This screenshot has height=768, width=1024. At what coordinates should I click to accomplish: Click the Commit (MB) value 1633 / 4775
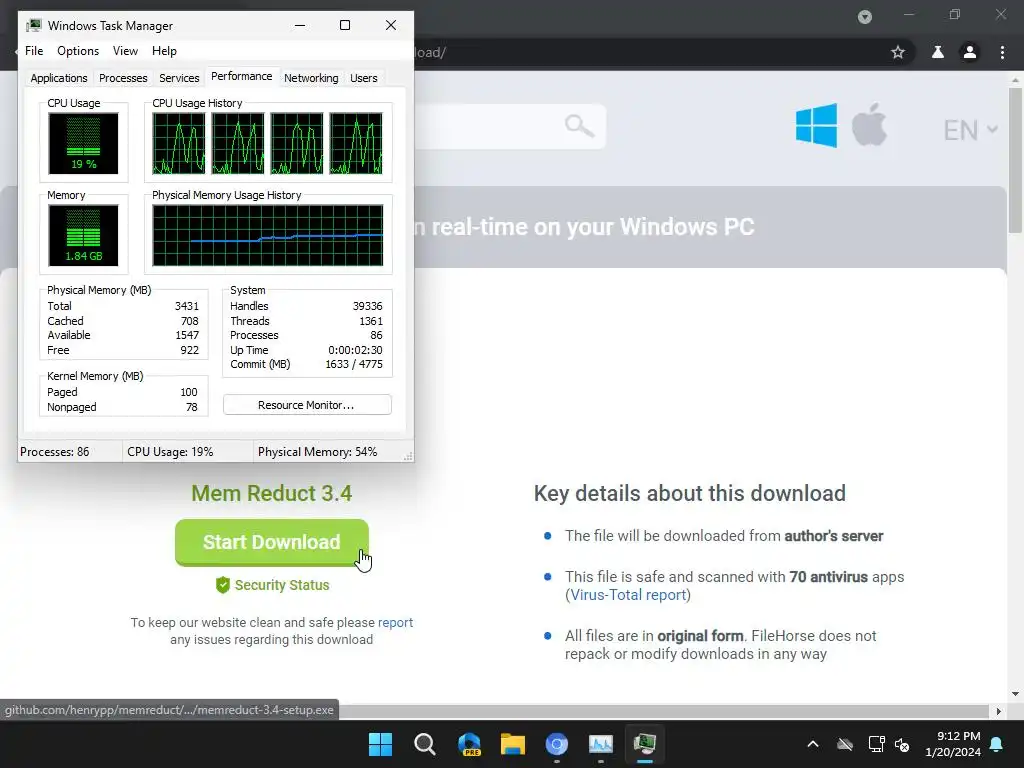click(354, 364)
